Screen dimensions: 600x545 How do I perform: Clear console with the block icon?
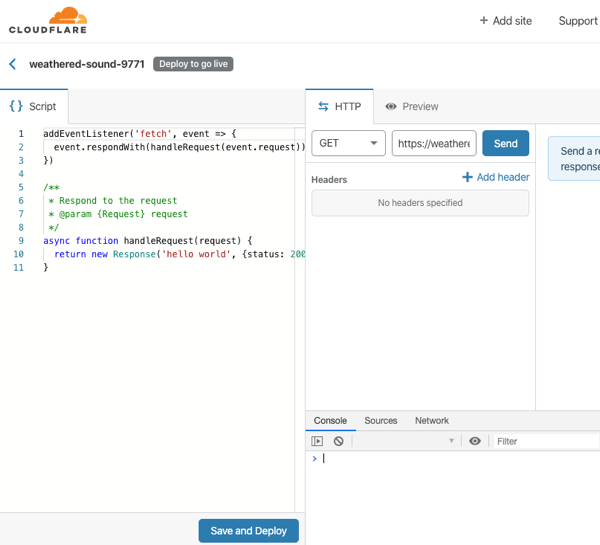(x=339, y=441)
